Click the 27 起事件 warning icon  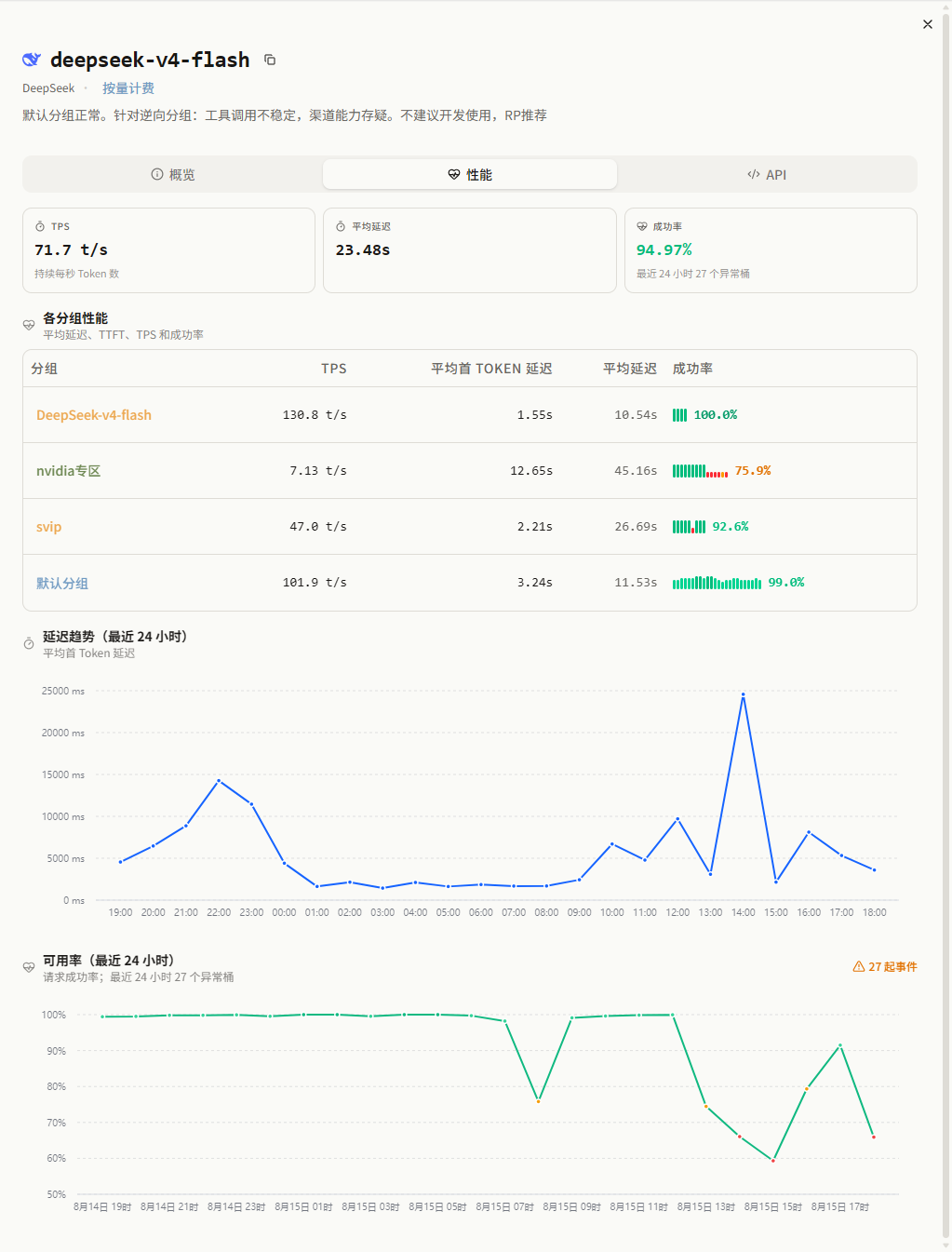(859, 966)
